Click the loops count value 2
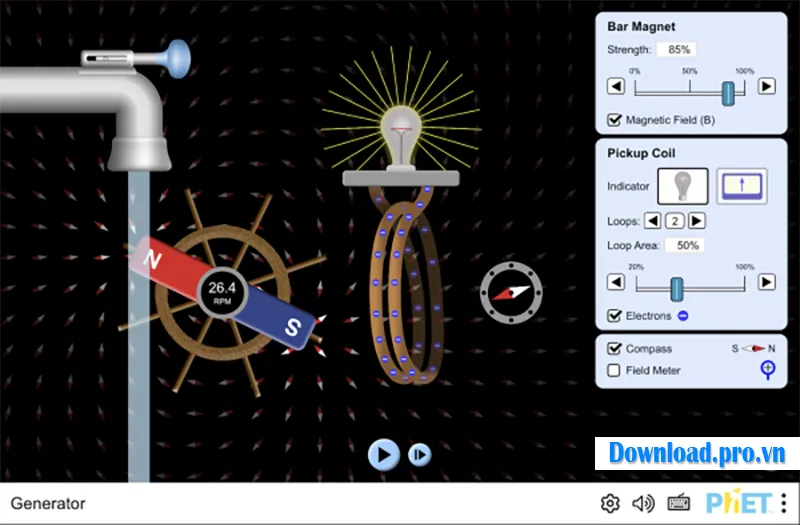The height and width of the screenshot is (525, 800). pos(675,221)
